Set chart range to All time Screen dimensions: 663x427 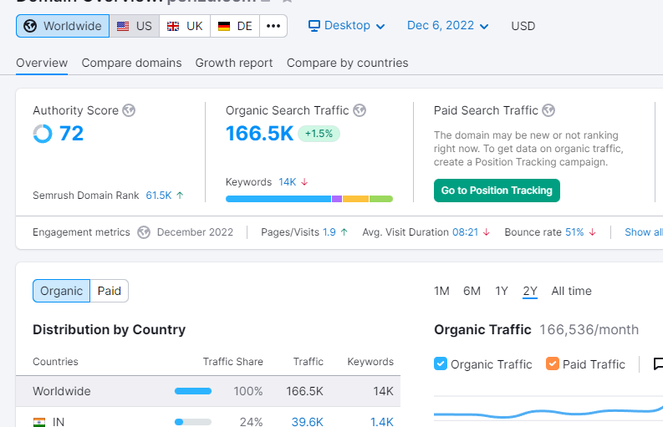point(571,291)
